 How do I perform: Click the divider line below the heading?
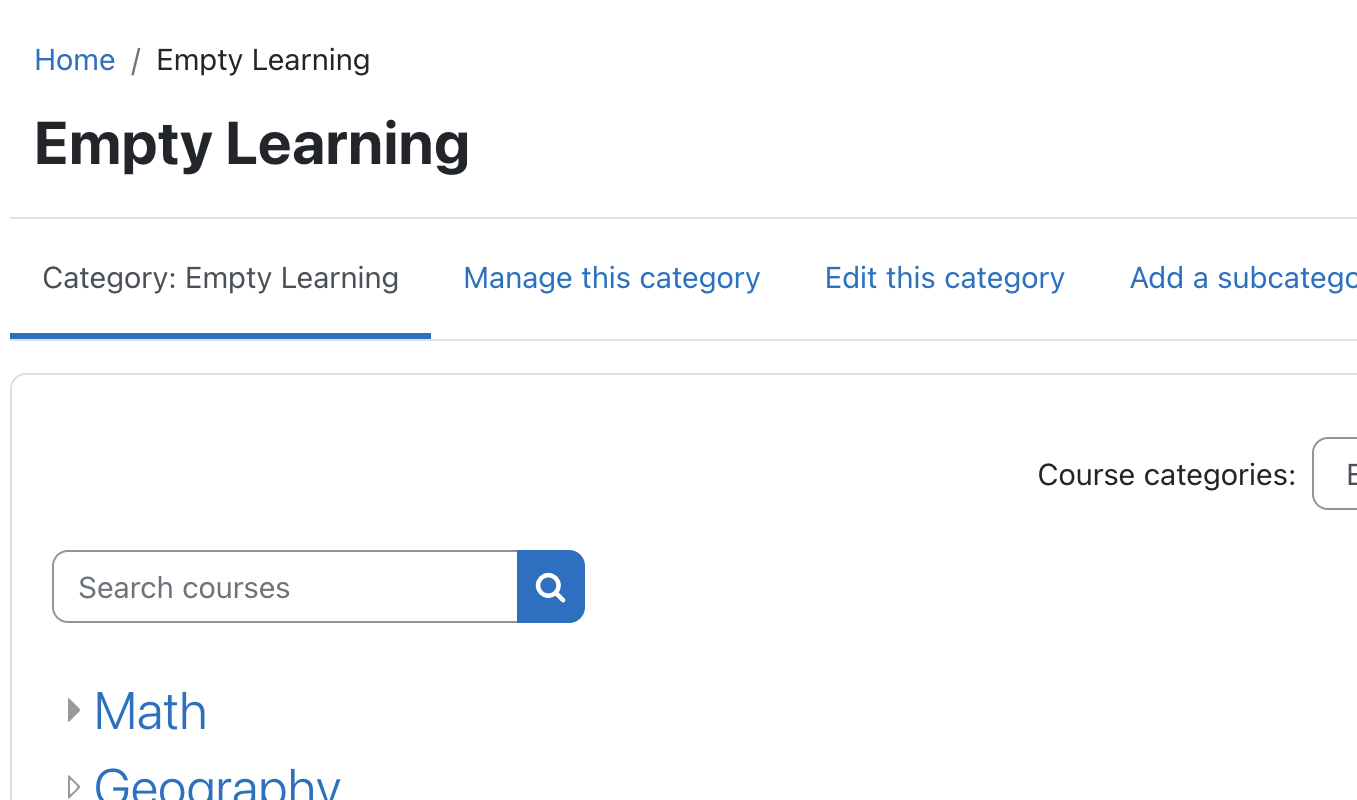pos(683,218)
